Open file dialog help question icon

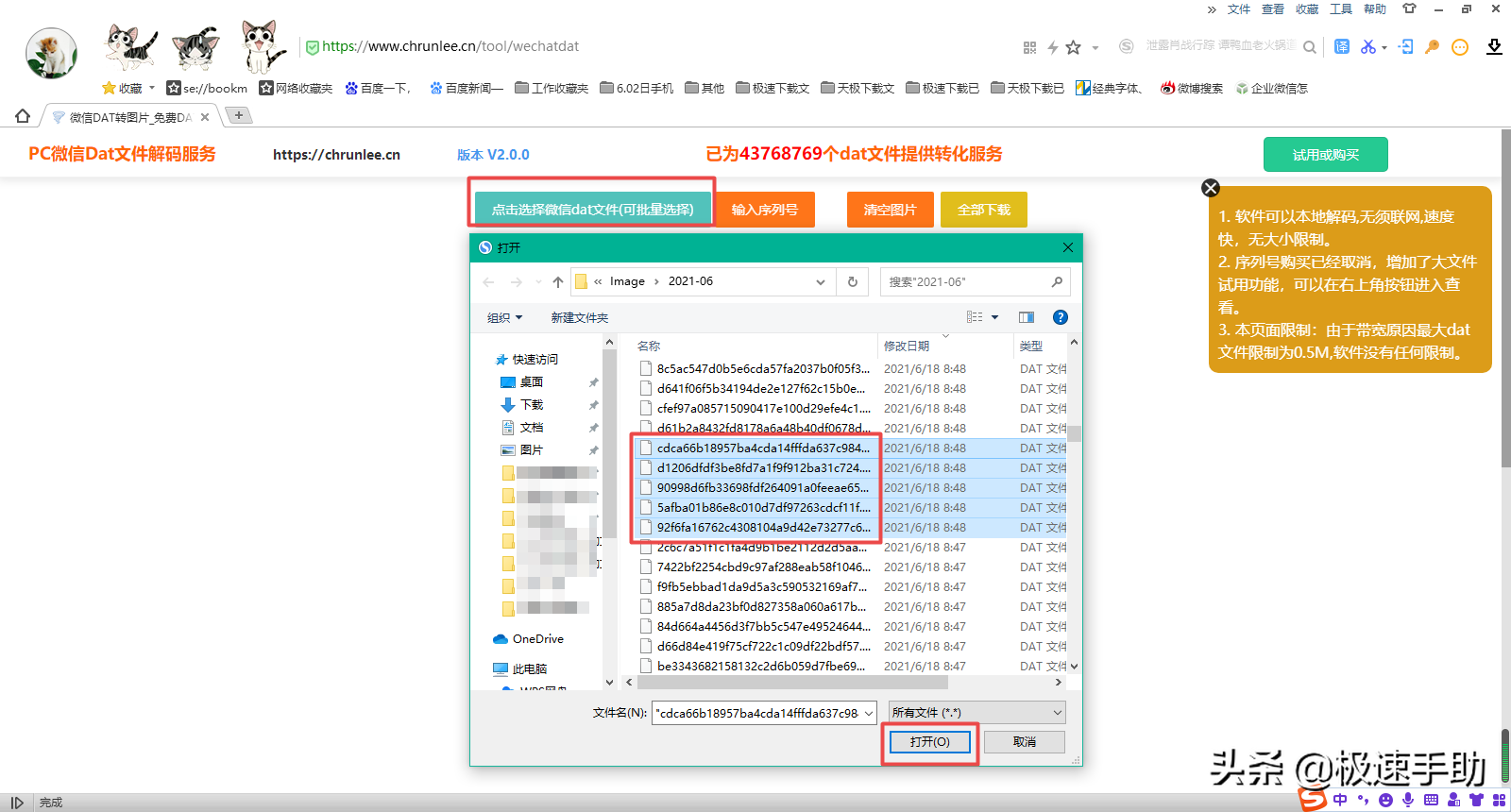1061,317
